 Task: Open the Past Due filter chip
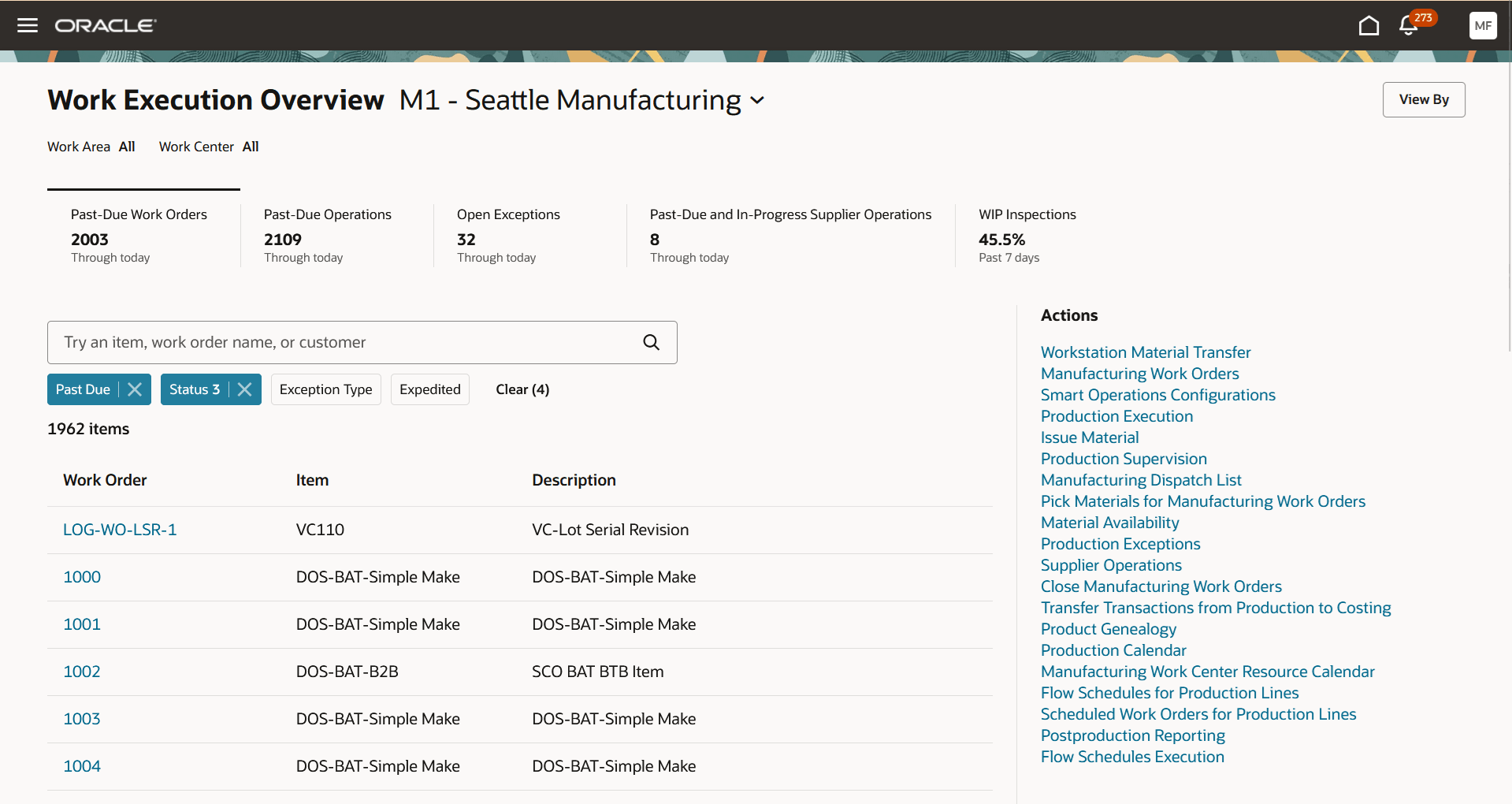[x=83, y=389]
